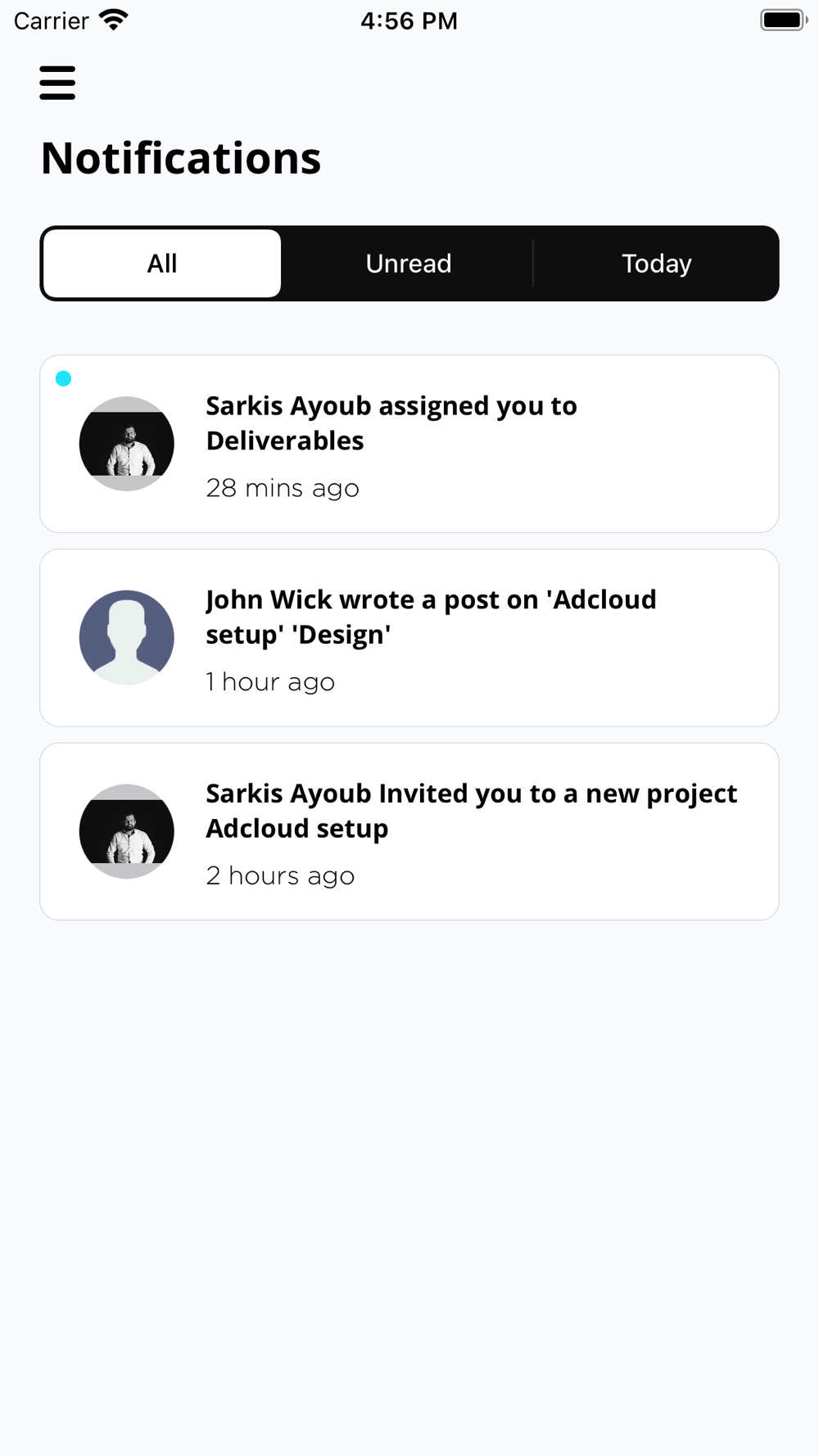
Task: Tap the battery indicator icon
Action: click(x=783, y=20)
